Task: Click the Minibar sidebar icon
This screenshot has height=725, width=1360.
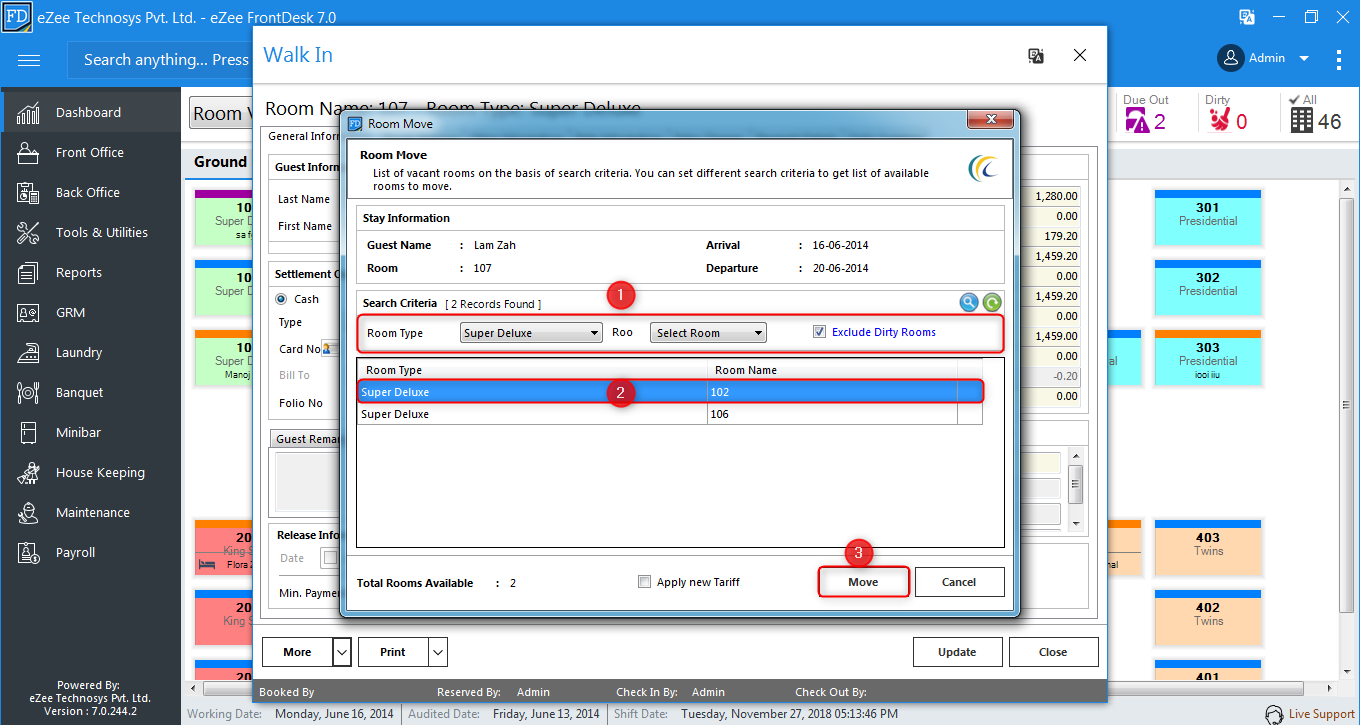Action: (x=28, y=433)
